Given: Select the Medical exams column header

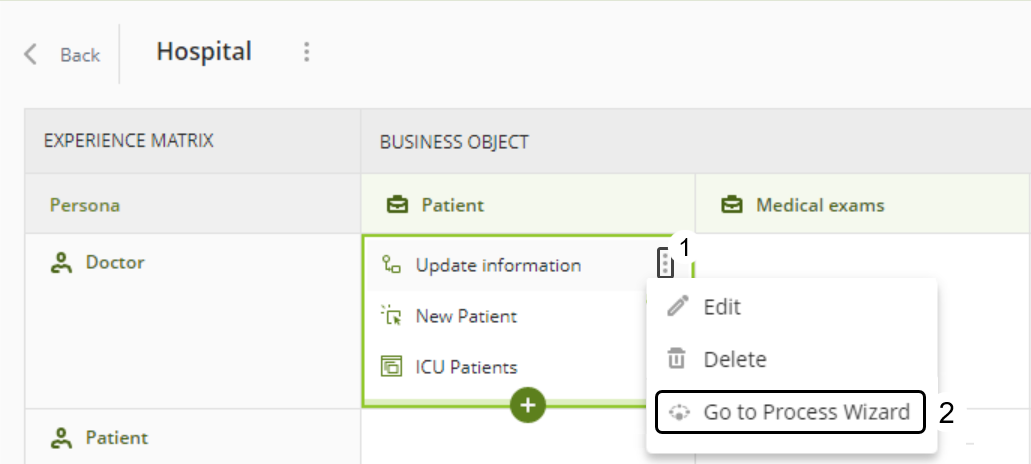Looking at the screenshot, I should tap(820, 205).
